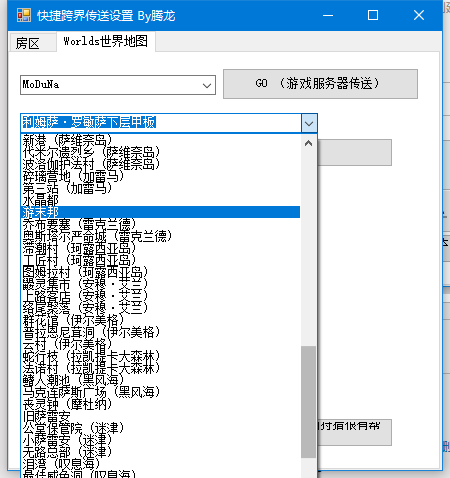
Task: Open the MoDuNa server combo box
Action: tap(118, 85)
